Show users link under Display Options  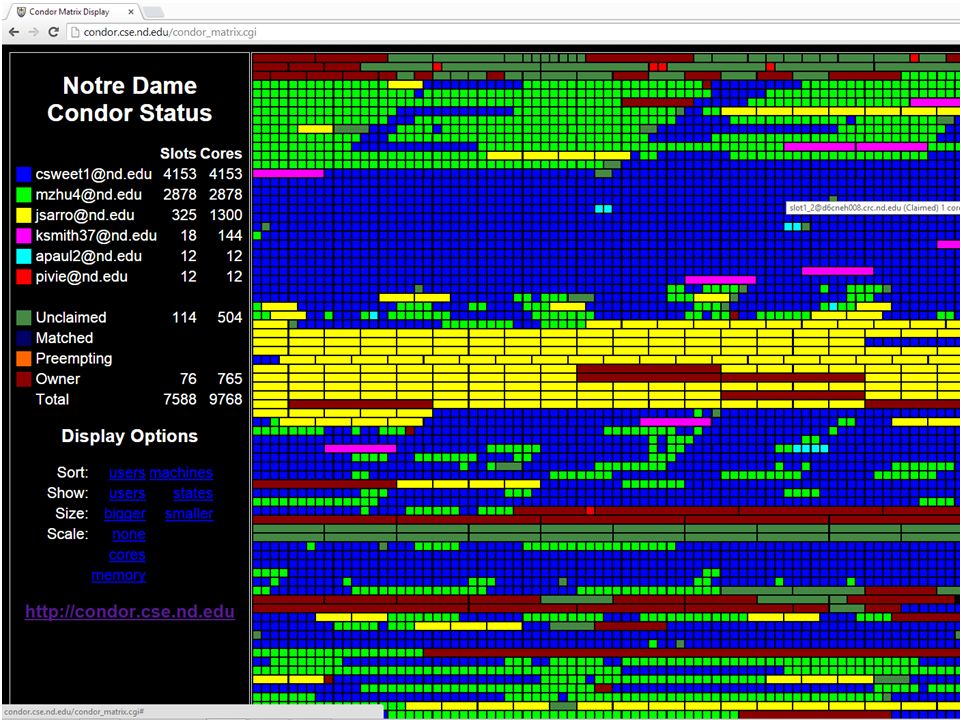(127, 493)
